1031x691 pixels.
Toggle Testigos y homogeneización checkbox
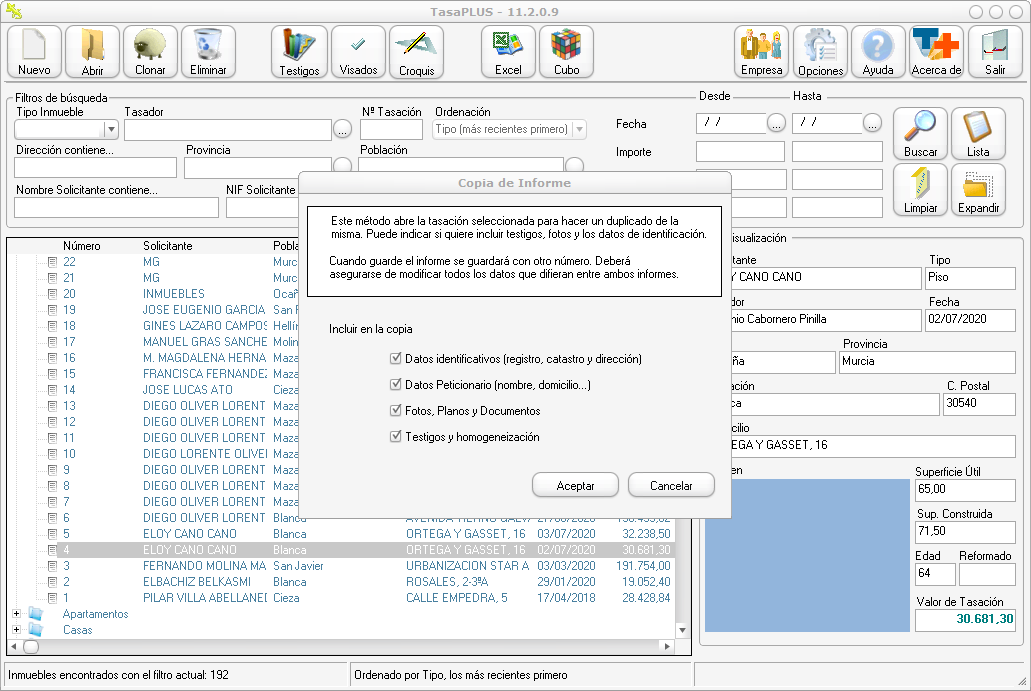(396, 436)
